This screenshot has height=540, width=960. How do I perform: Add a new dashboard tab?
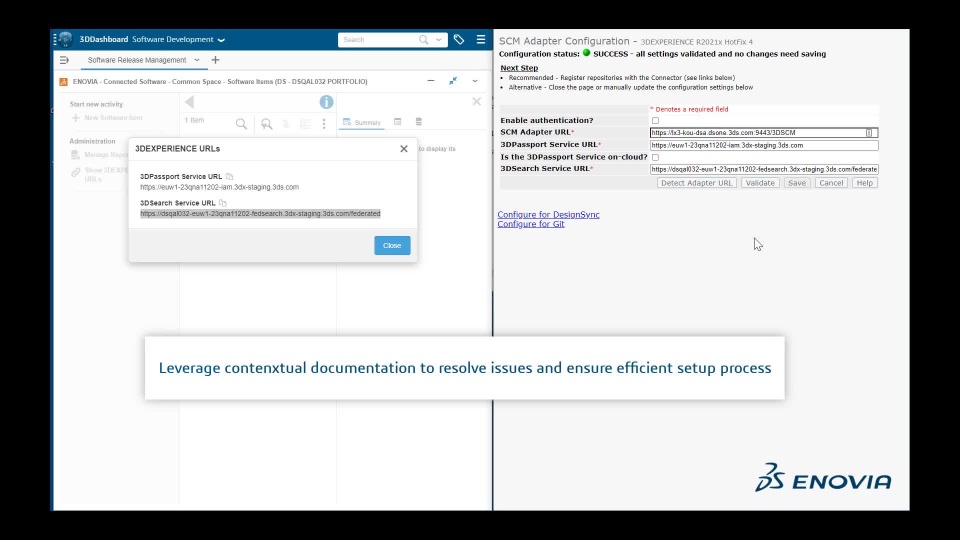(216, 60)
